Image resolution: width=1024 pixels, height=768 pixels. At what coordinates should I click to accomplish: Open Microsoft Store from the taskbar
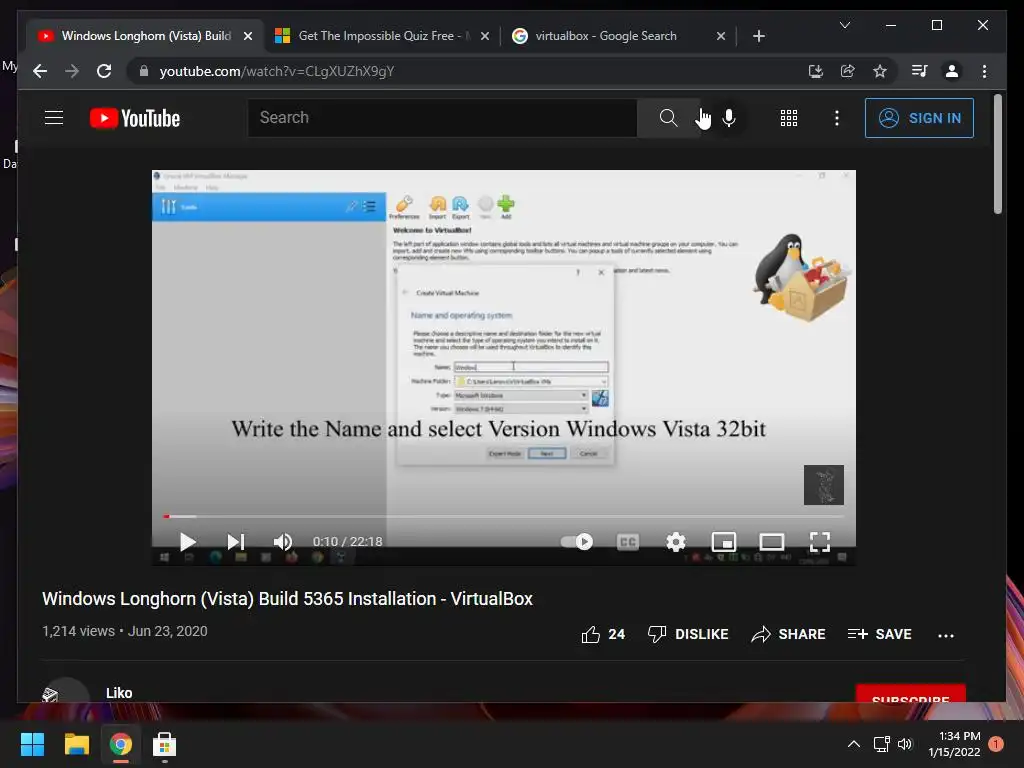(x=164, y=744)
